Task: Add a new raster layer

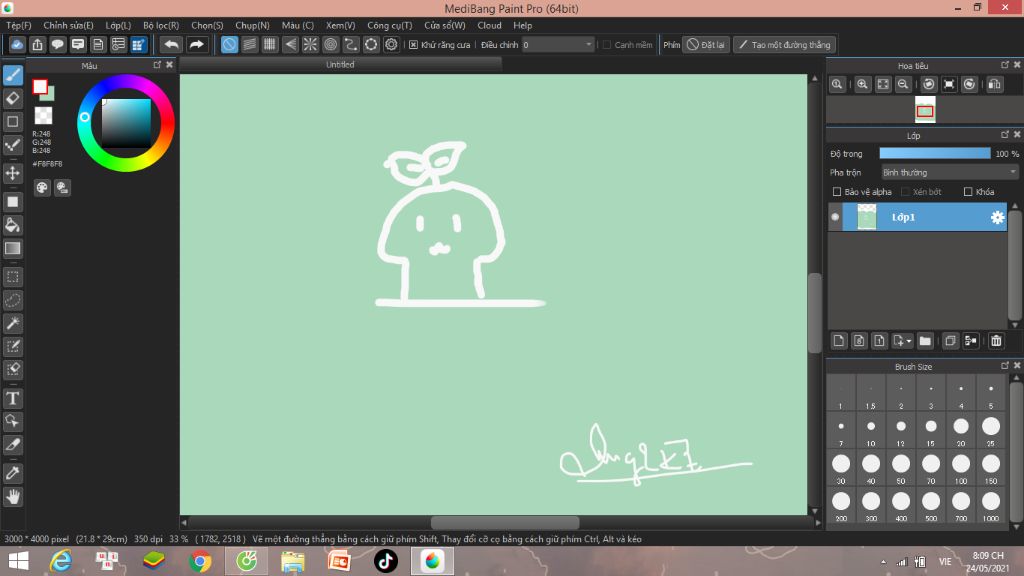Action: [x=839, y=341]
